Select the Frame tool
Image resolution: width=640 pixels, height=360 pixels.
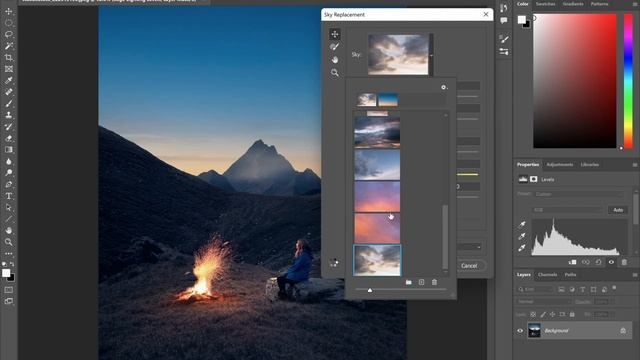(x=9, y=69)
